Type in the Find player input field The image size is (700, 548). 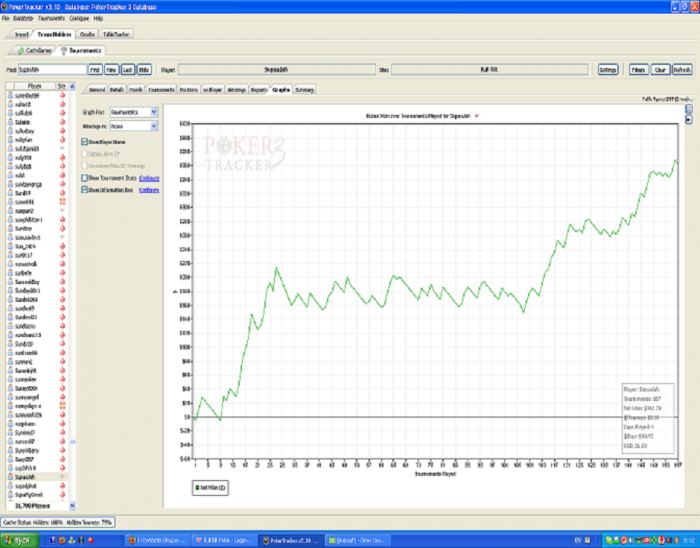pos(53,70)
